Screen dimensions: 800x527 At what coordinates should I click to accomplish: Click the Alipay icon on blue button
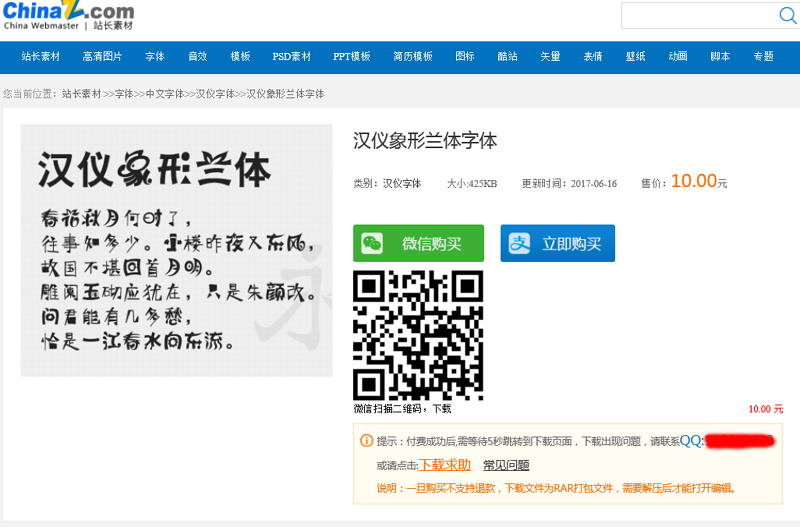(519, 243)
